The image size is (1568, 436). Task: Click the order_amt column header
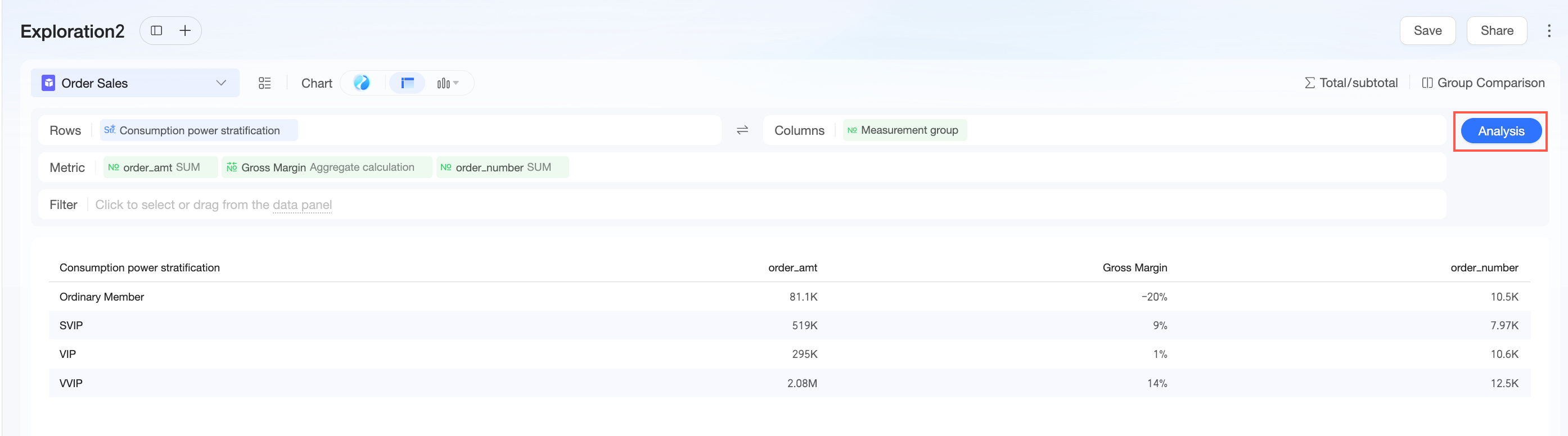(x=792, y=267)
